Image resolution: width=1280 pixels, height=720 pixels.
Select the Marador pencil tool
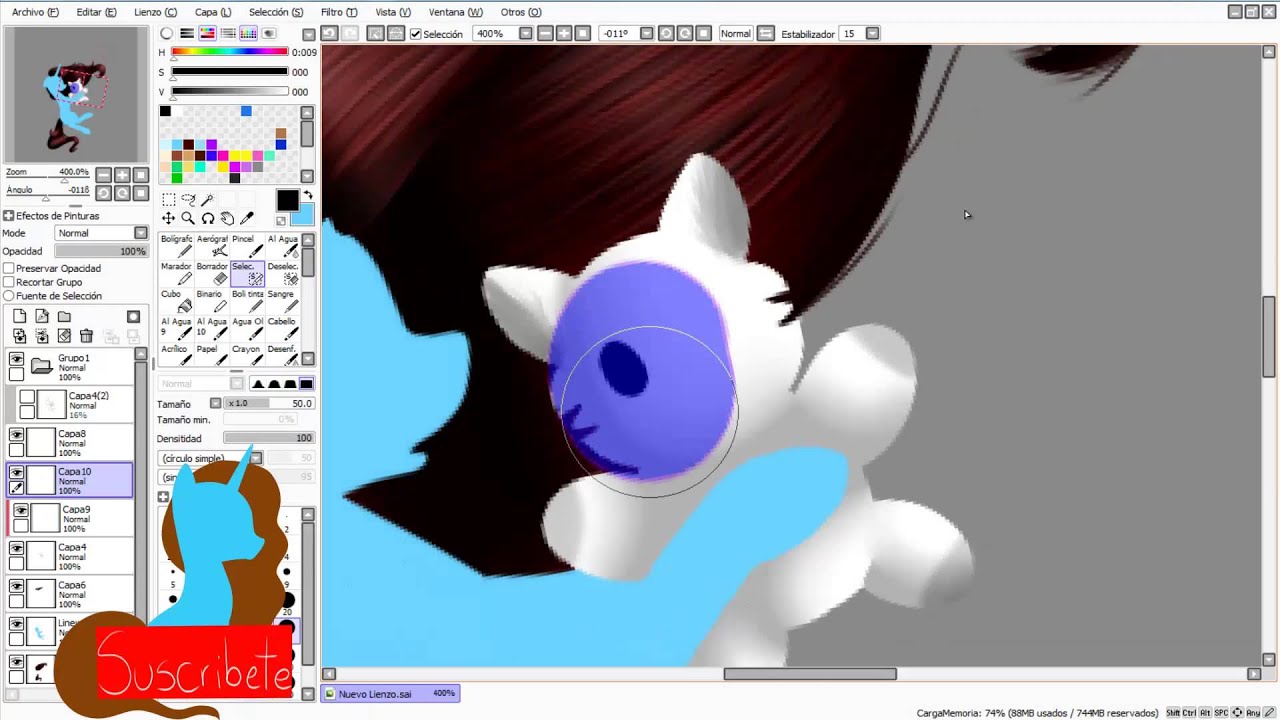pyautogui.click(x=177, y=273)
